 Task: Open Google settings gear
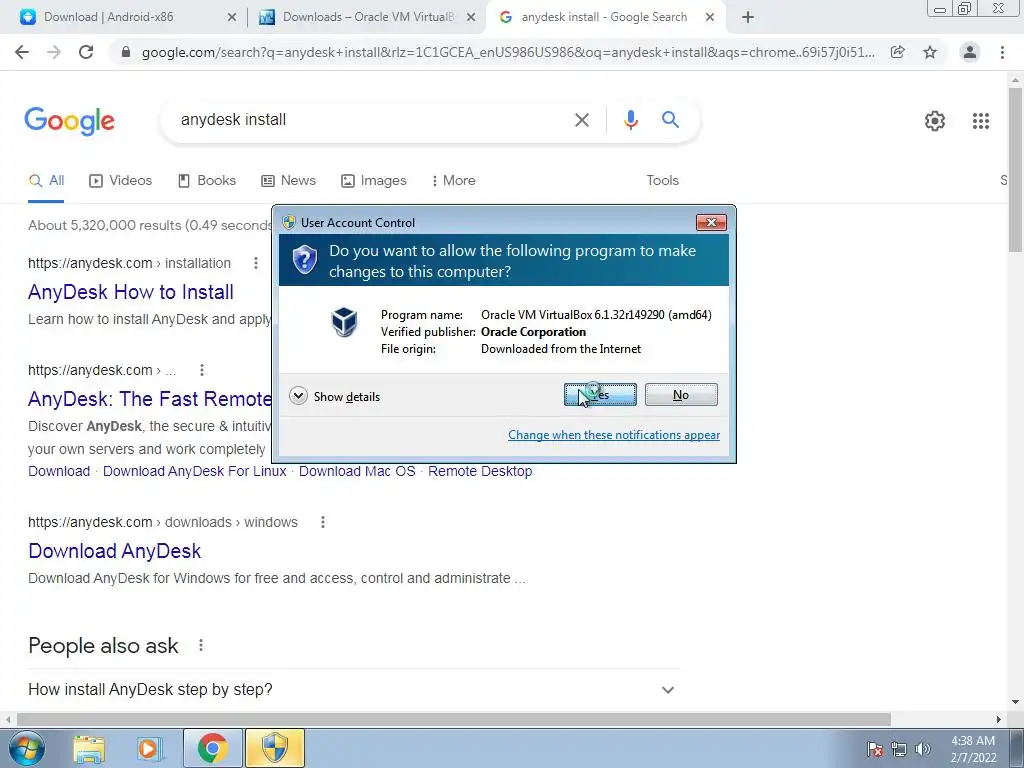[935, 121]
